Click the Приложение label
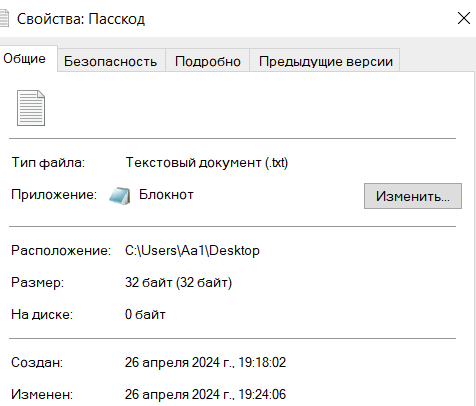The width and height of the screenshot is (476, 406). click(x=54, y=194)
